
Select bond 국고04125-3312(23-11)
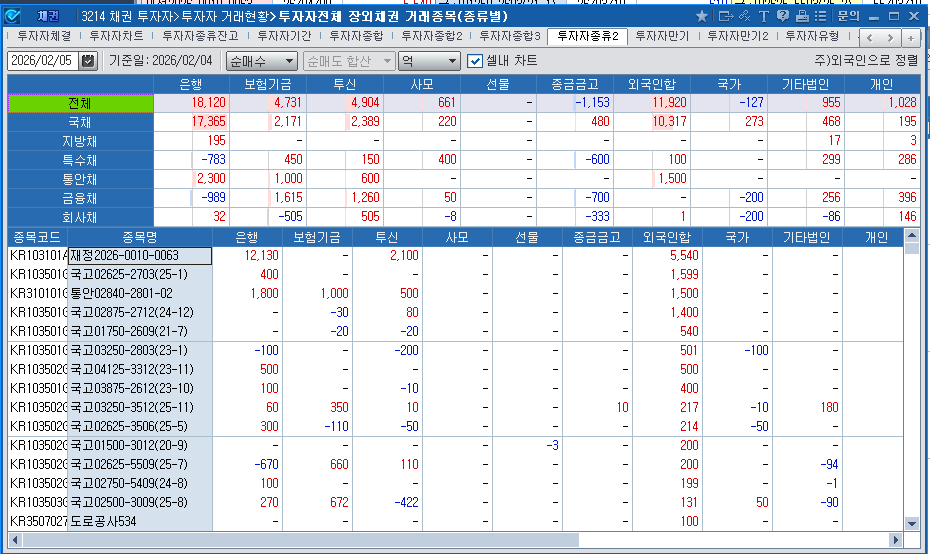click(x=140, y=370)
